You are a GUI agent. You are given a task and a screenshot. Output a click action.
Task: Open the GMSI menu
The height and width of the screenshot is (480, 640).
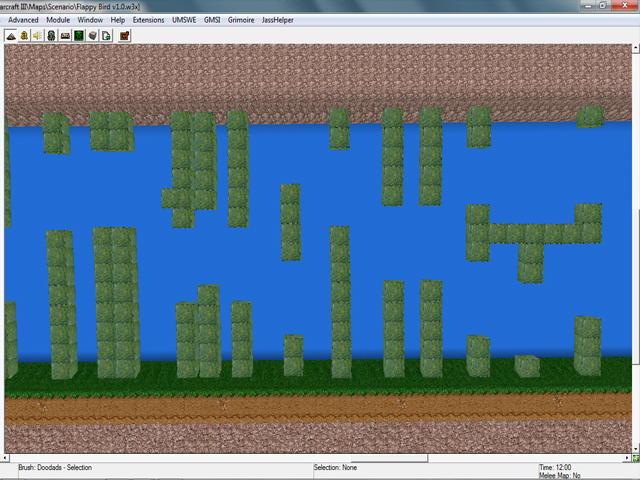point(212,20)
